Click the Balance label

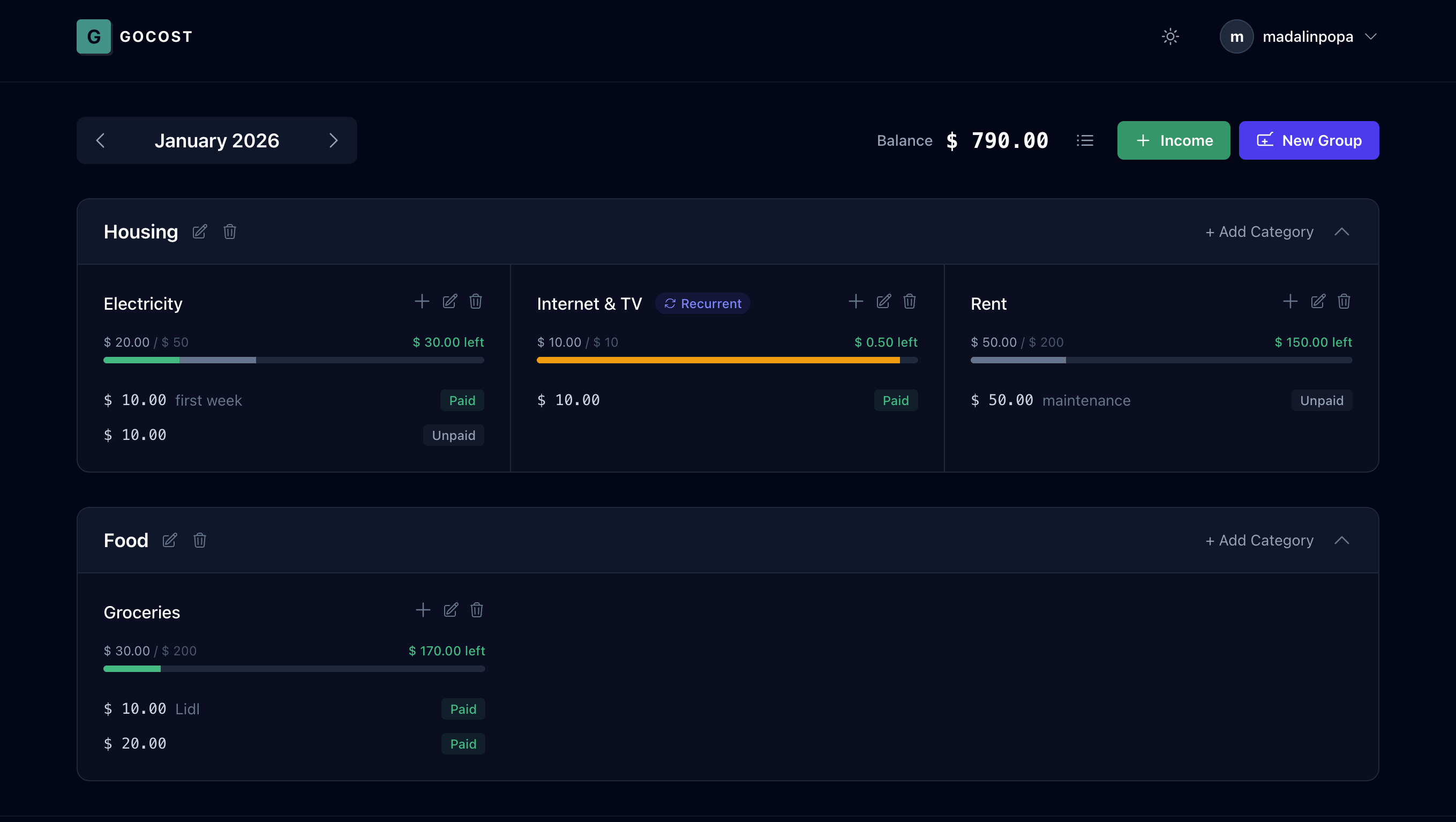coord(904,140)
